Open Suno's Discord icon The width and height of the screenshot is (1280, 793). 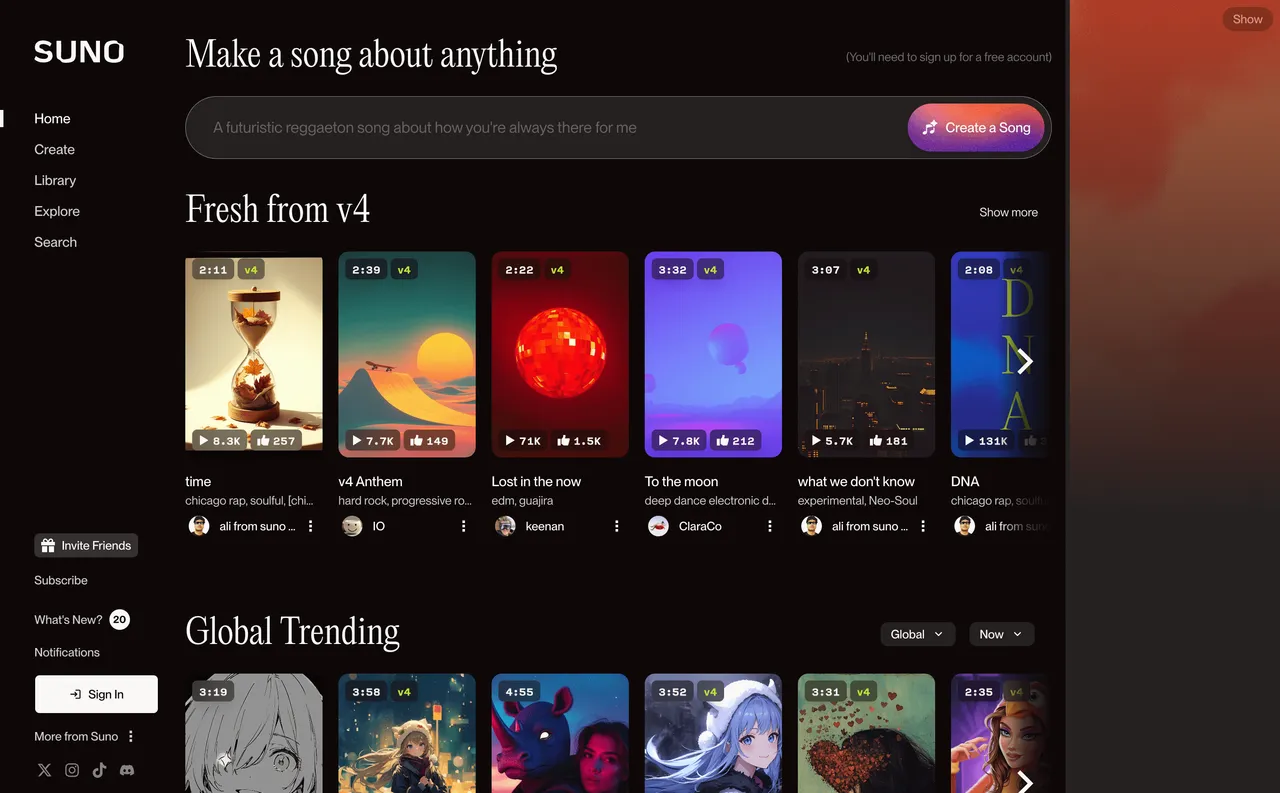click(127, 770)
